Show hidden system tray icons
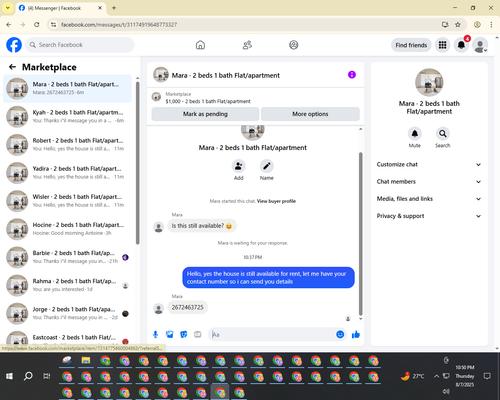The height and width of the screenshot is (400, 500). click(x=436, y=376)
